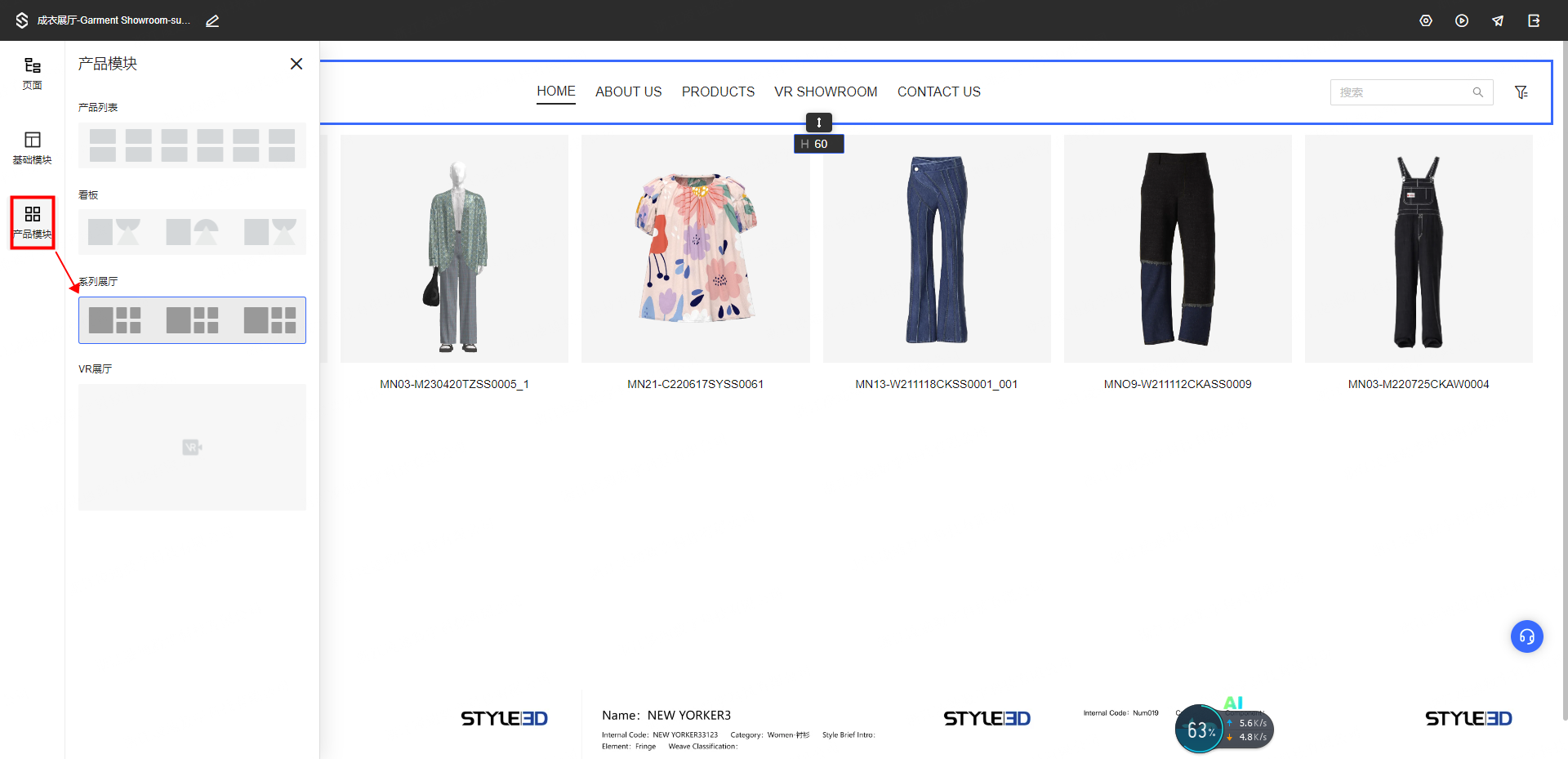This screenshot has height=759, width=1568.
Task: Select the 产品模块 product module icon
Action: pos(33,222)
